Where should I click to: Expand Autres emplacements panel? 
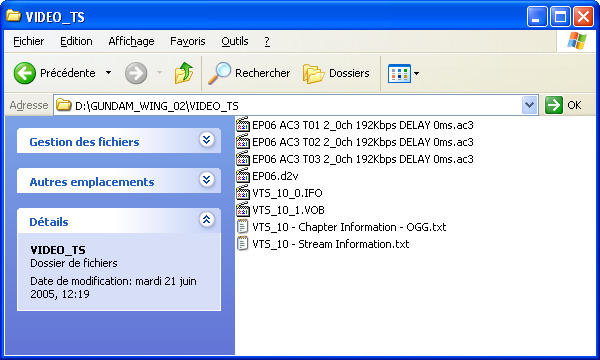[207, 179]
